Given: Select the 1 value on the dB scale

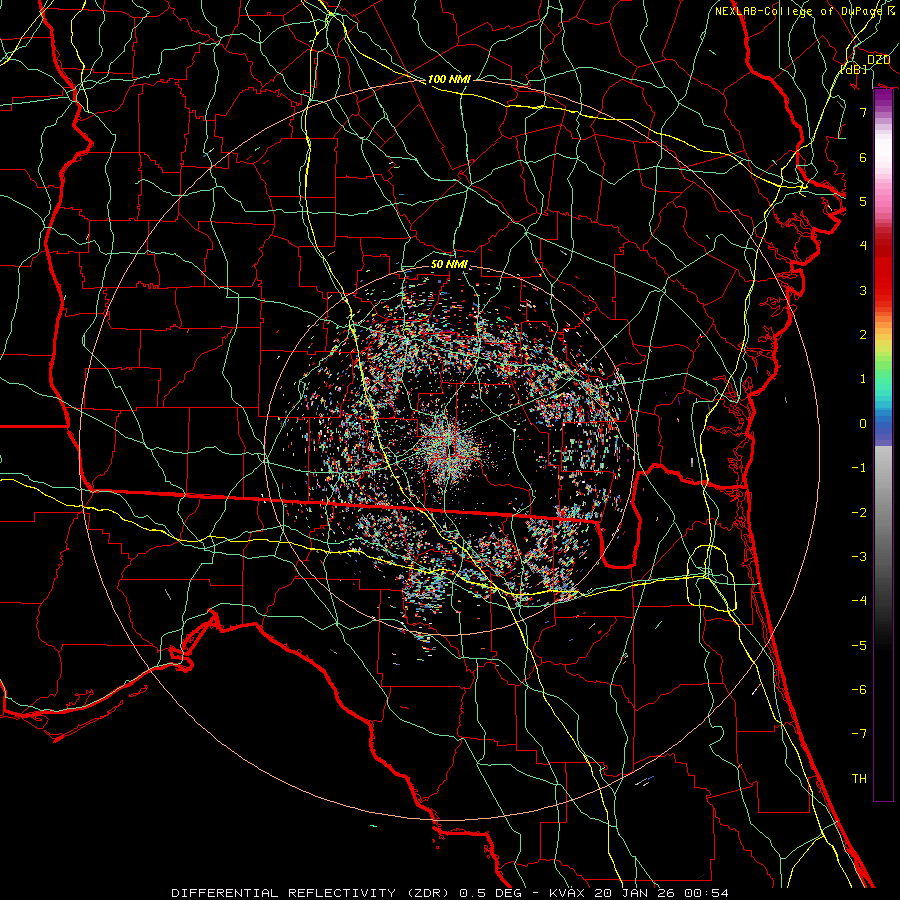Looking at the screenshot, I should (x=863, y=379).
